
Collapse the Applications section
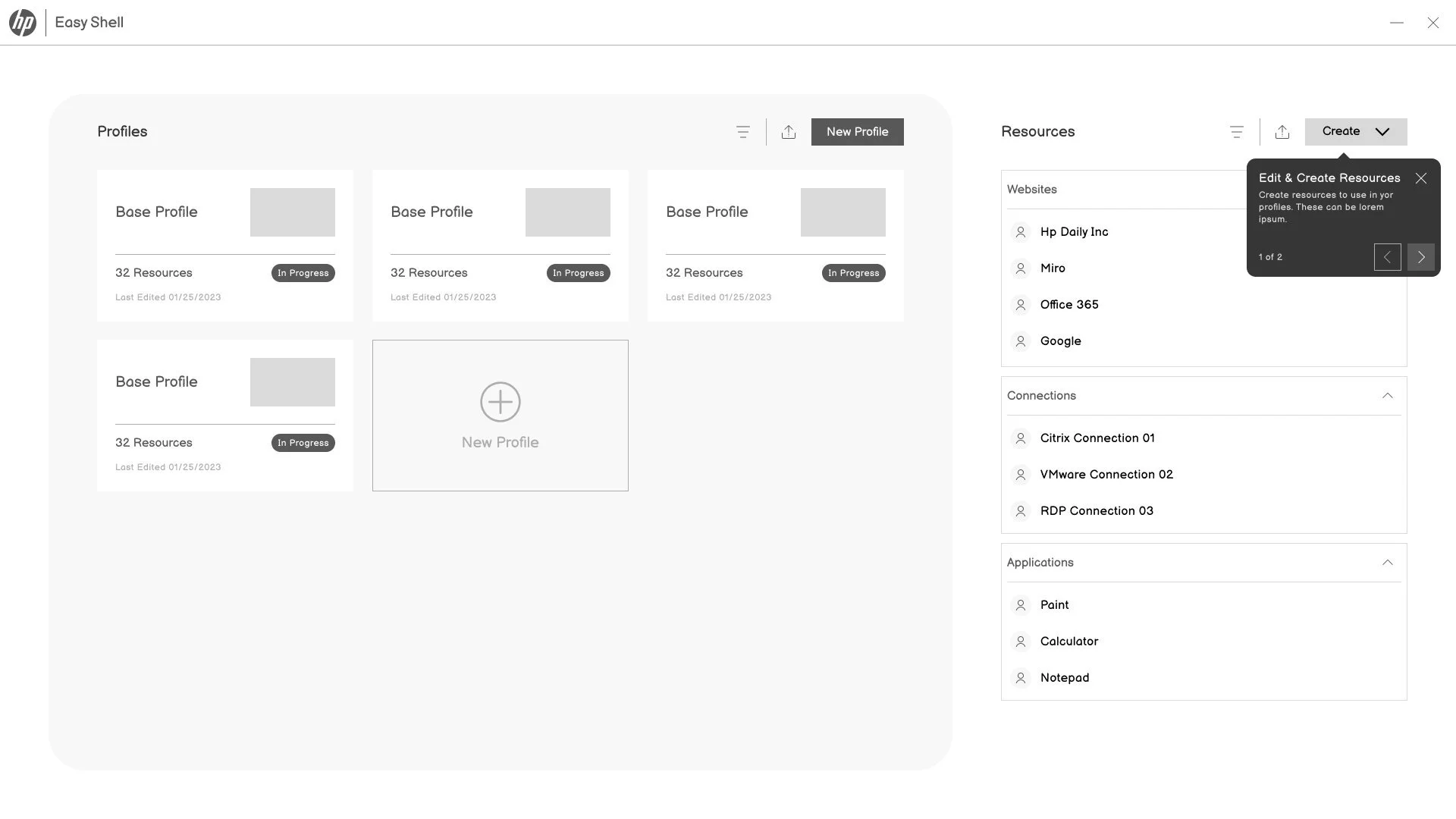1387,563
